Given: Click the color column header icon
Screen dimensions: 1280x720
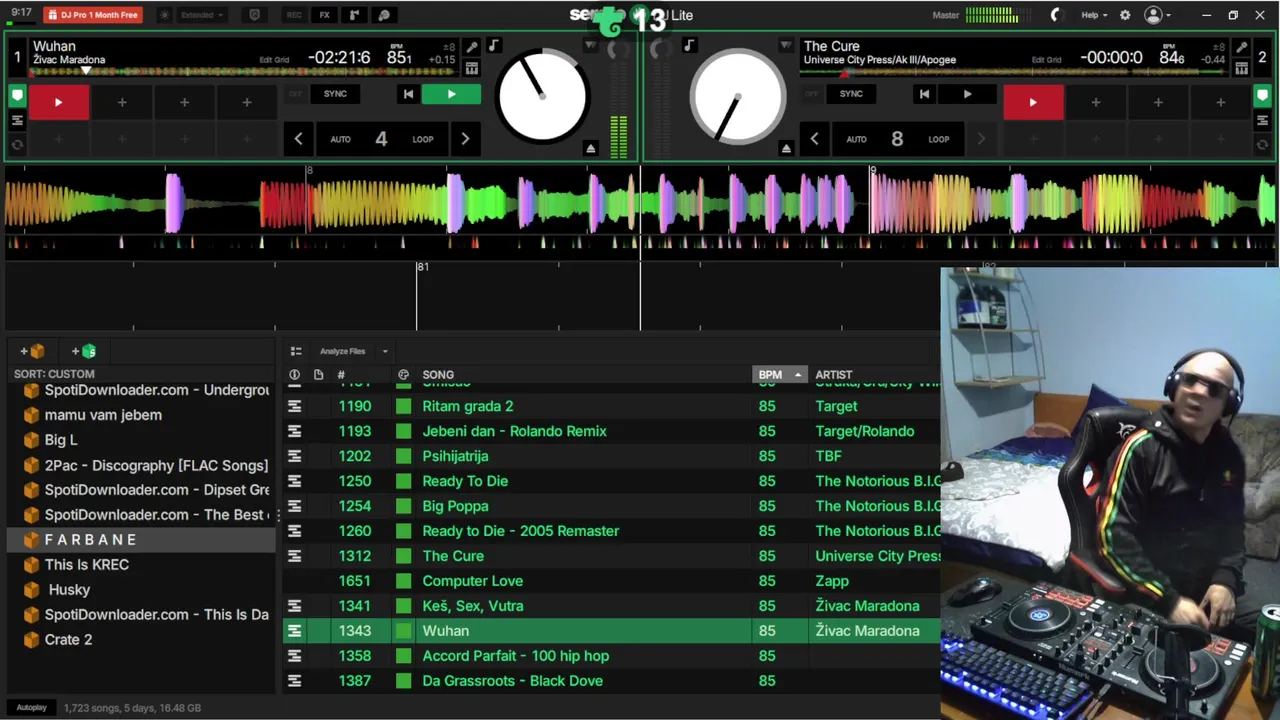Looking at the screenshot, I should point(403,375).
